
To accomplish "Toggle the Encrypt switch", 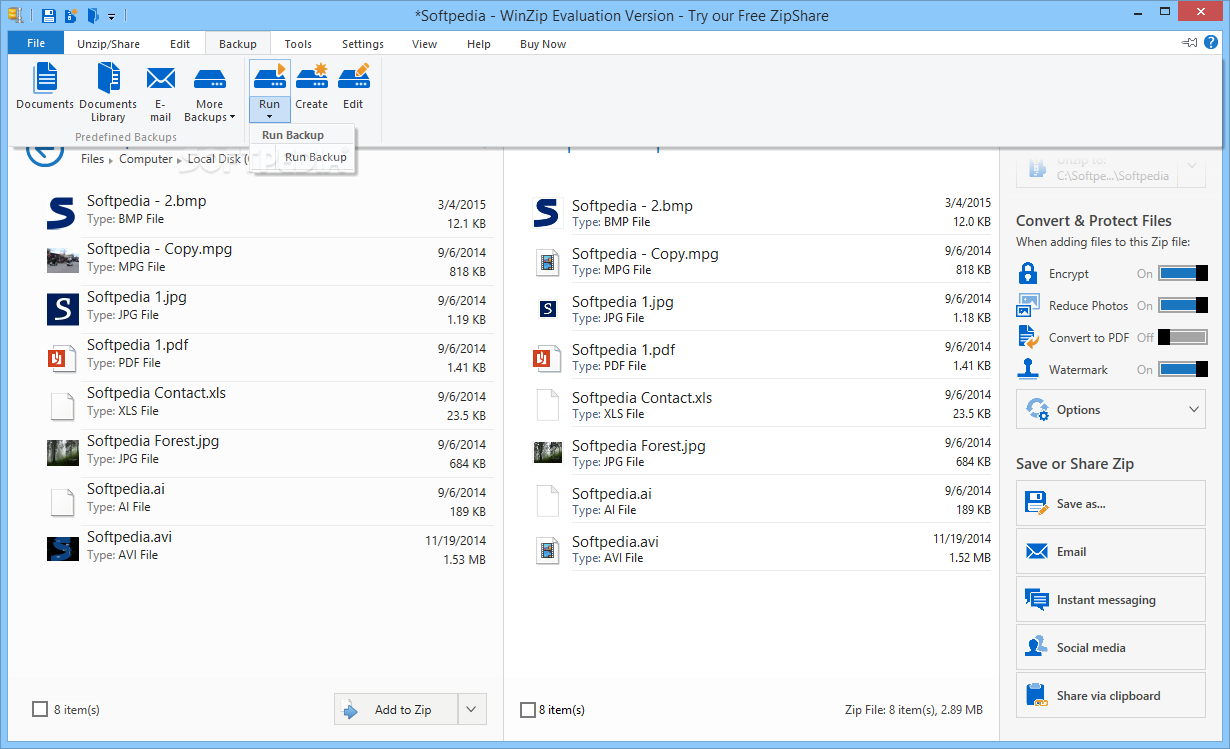I will pos(1182,273).
